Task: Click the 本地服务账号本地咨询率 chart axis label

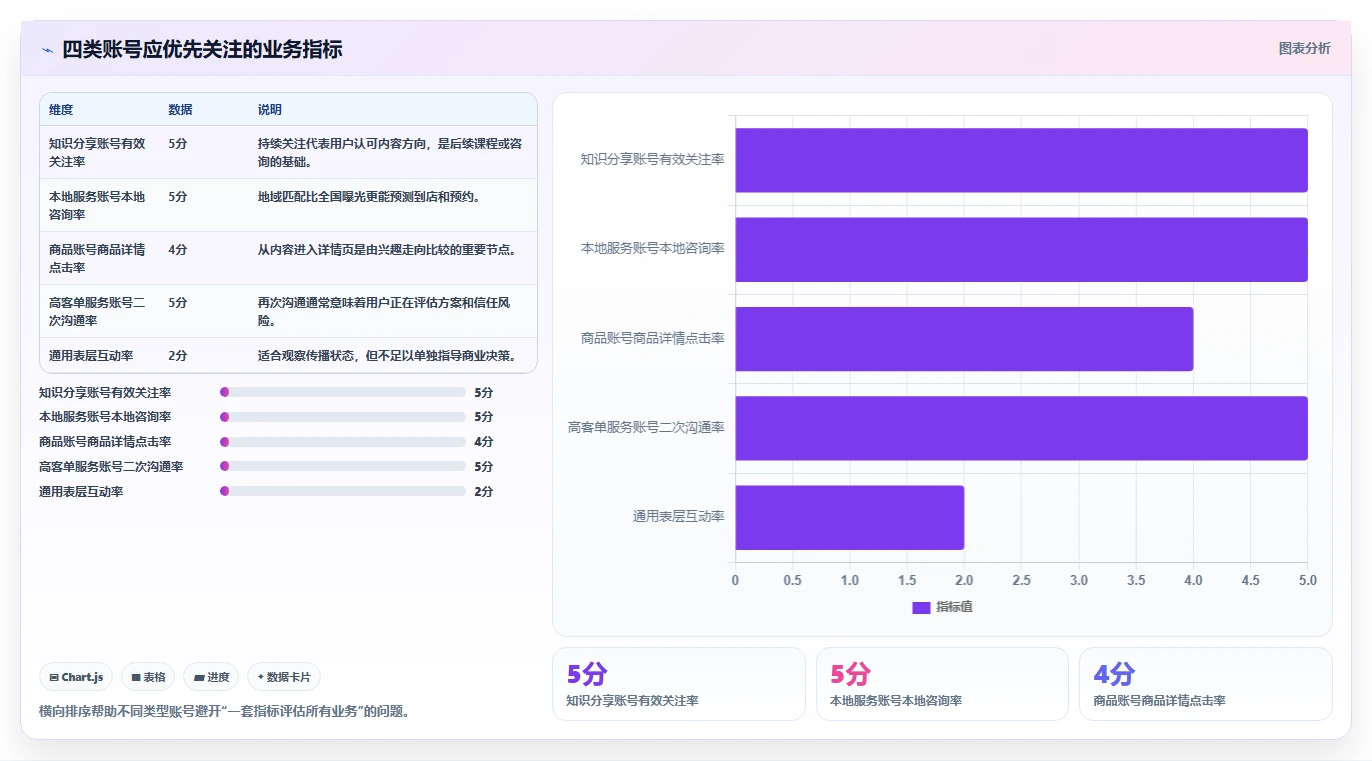Action: coord(653,249)
